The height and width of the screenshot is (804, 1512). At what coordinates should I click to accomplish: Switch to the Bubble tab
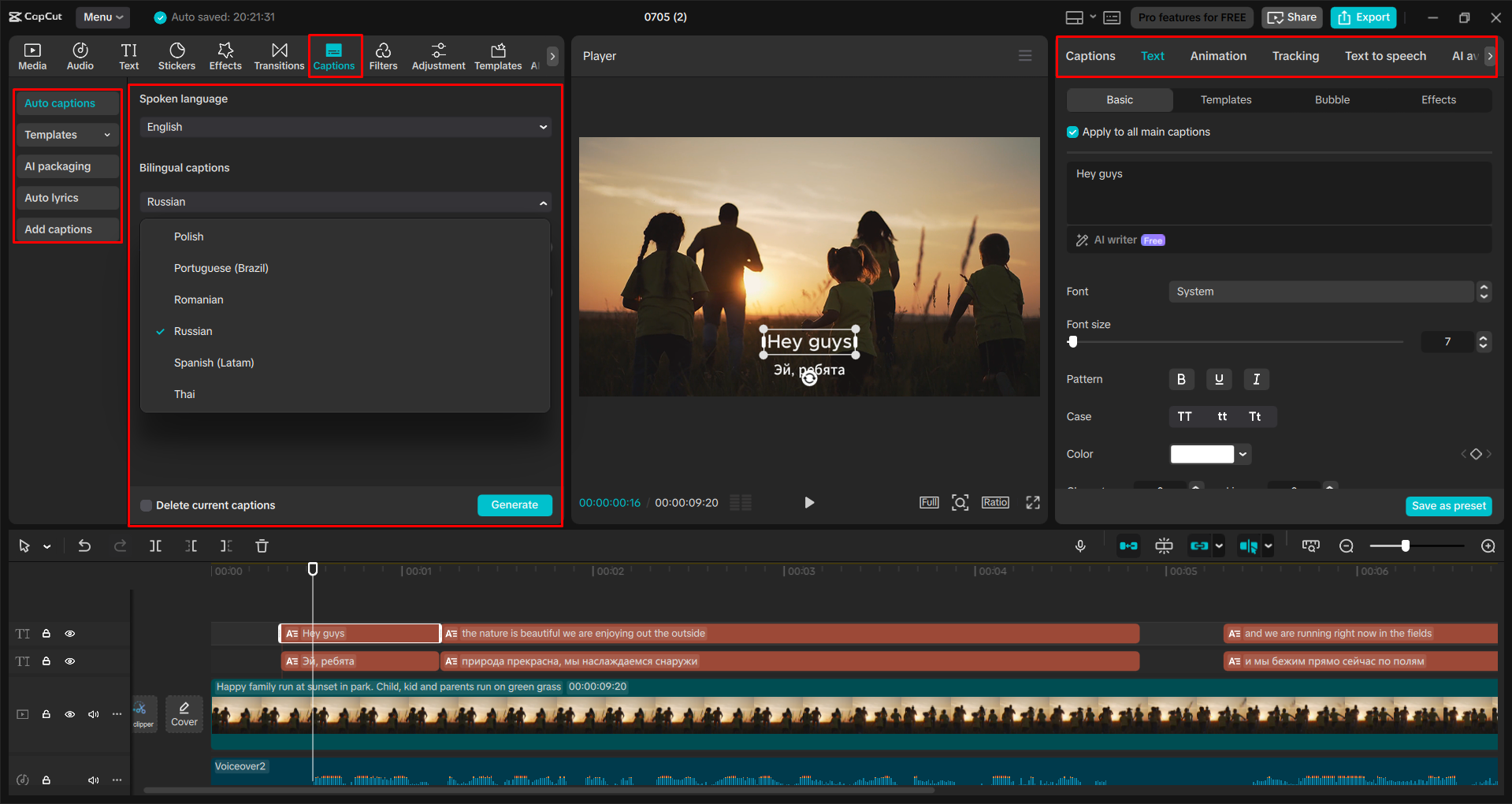point(1332,99)
